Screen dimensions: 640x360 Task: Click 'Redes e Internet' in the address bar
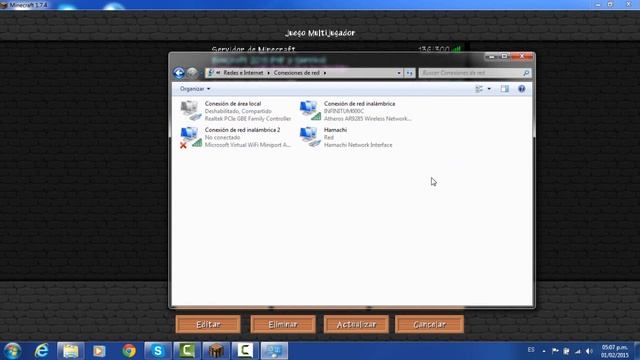(x=243, y=73)
